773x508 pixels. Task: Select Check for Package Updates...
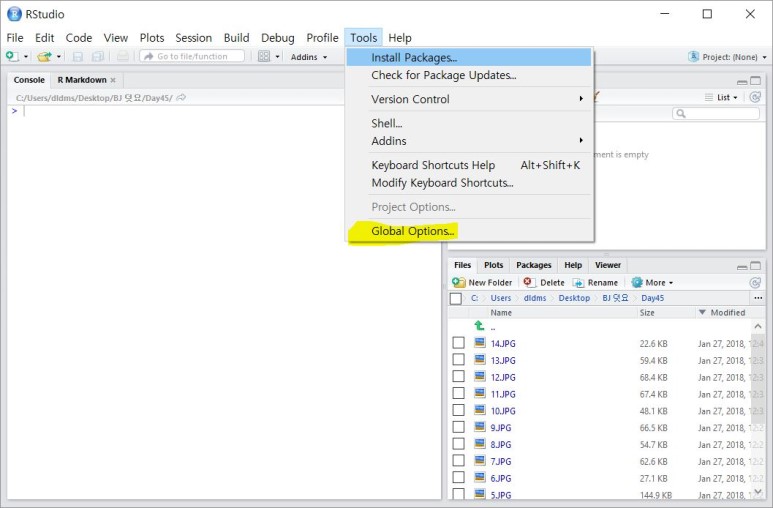point(469,75)
